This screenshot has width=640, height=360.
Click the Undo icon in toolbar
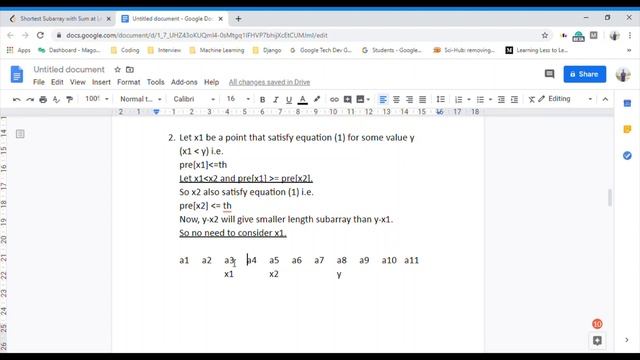[x=16, y=99]
